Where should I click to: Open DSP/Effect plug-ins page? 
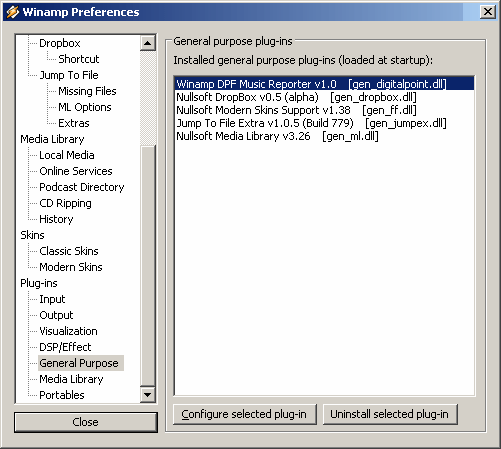point(65,347)
